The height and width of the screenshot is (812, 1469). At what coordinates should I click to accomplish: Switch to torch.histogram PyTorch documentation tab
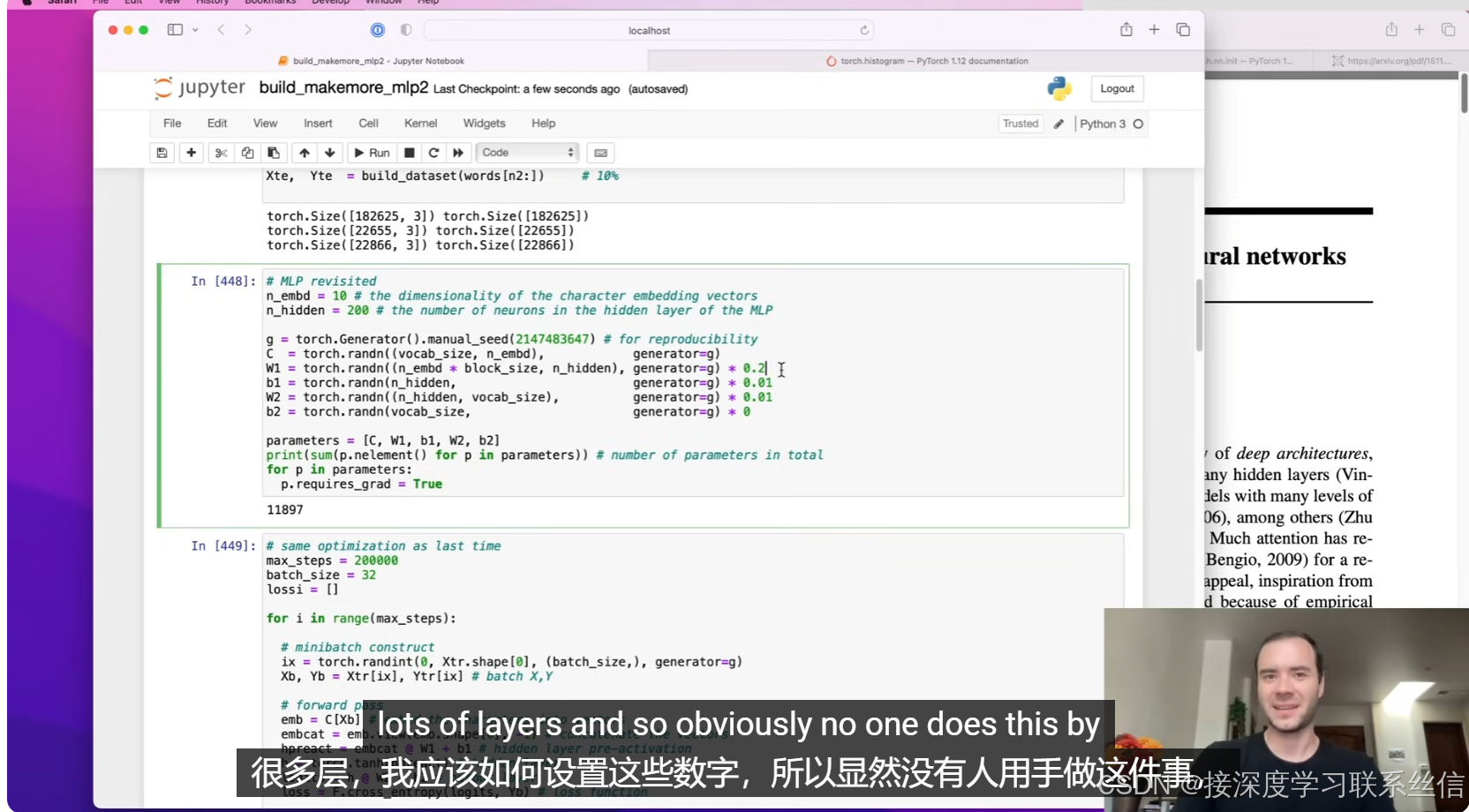coord(926,61)
